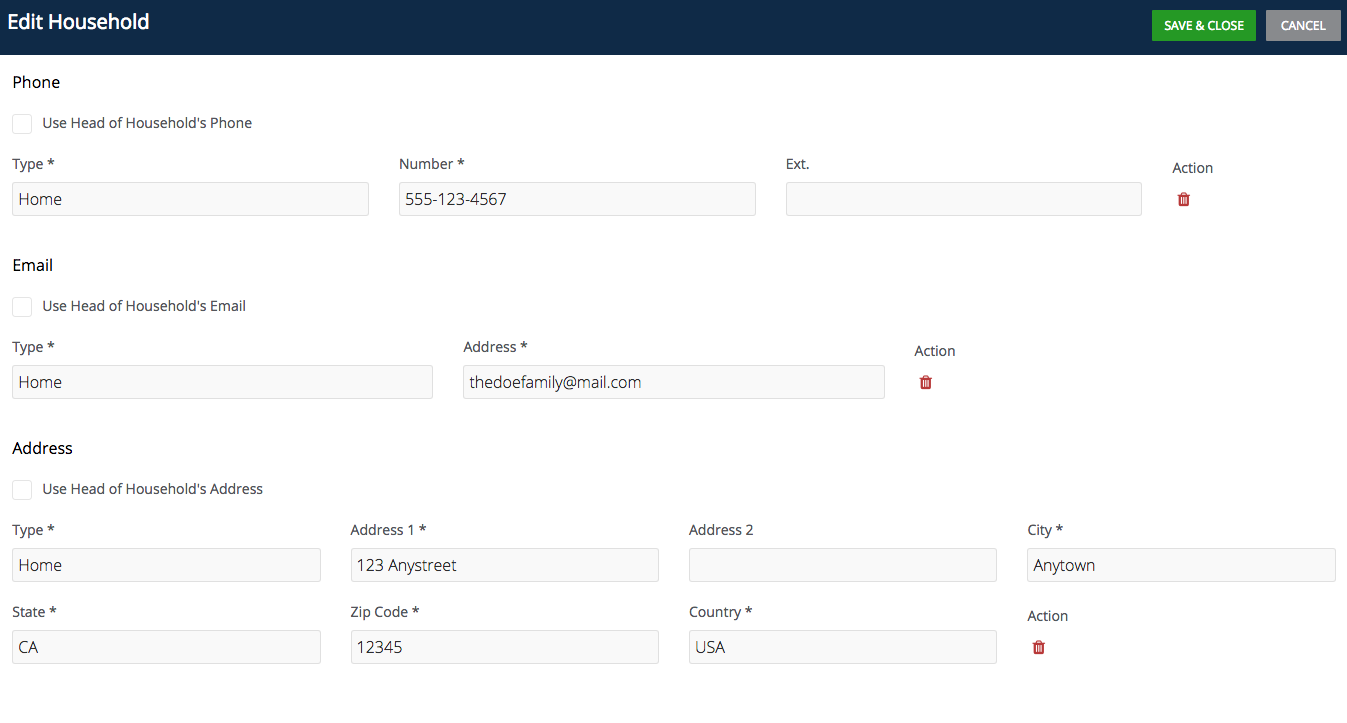Enable Use Head of Household's Address
The width and height of the screenshot is (1347, 723).
coord(22,490)
